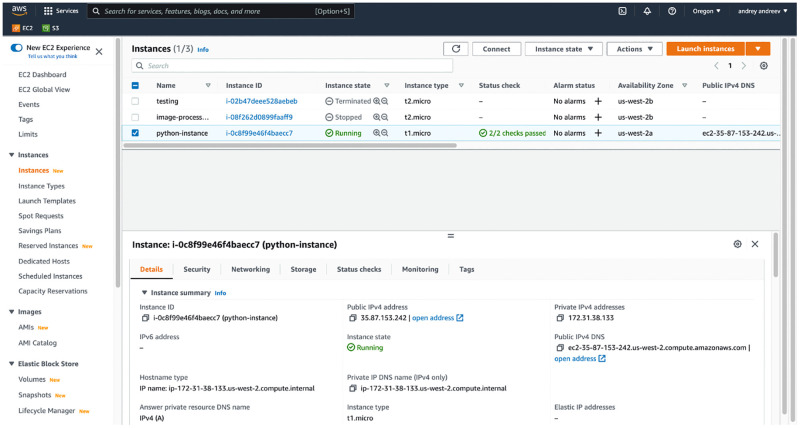Zoom in icon for image-process instance state
800x428 pixels.
pos(377,117)
